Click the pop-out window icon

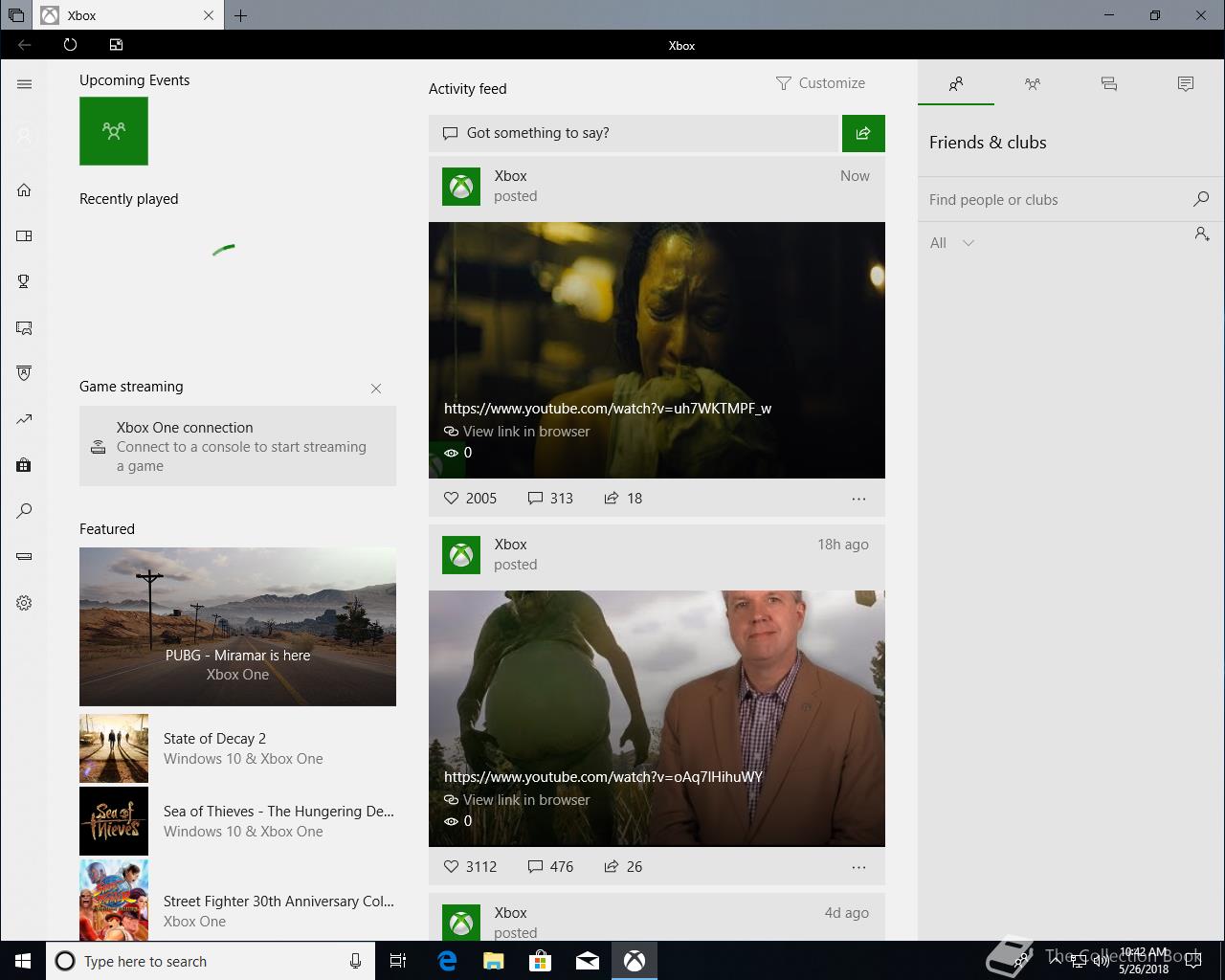pos(116,44)
